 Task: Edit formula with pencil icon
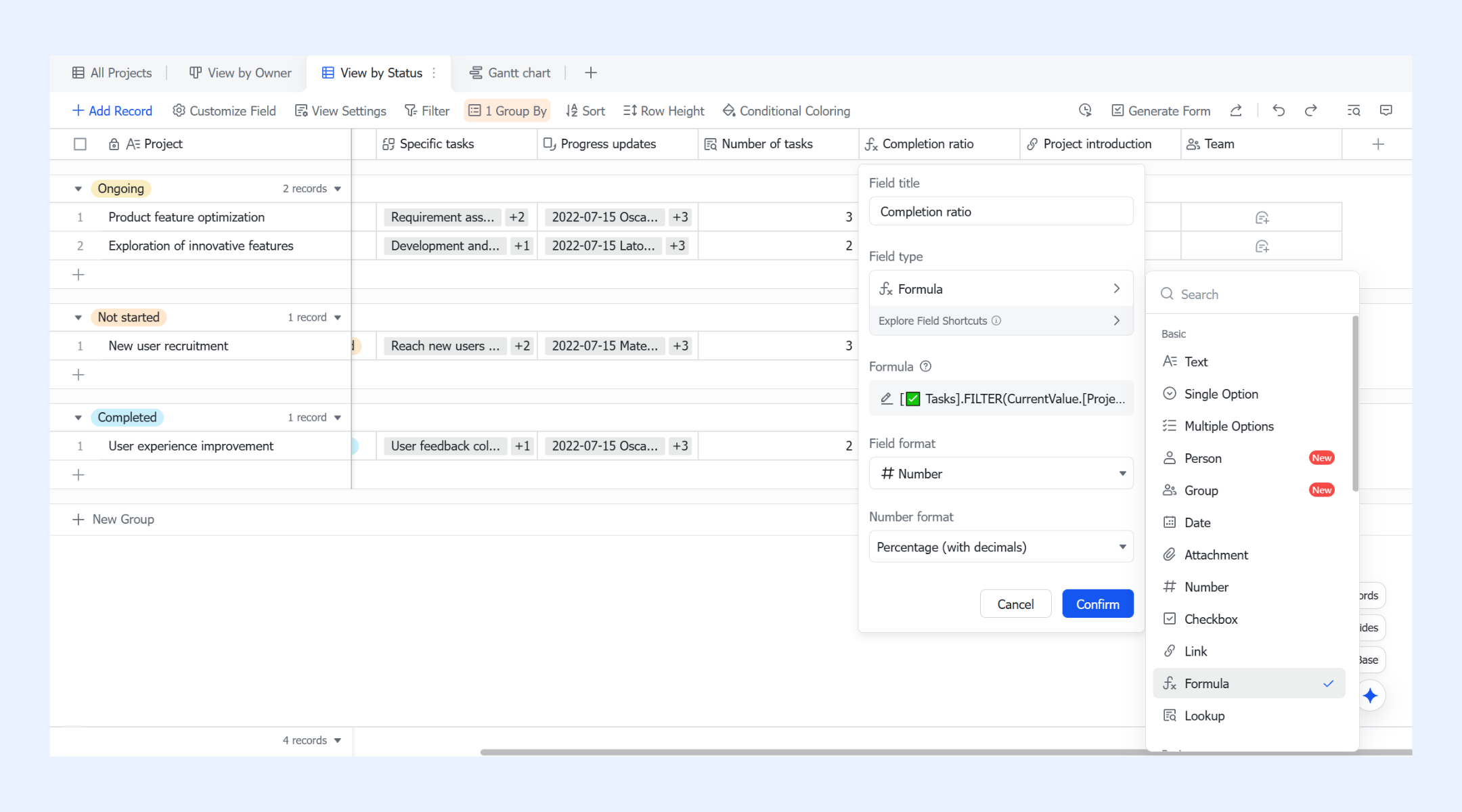(x=887, y=399)
